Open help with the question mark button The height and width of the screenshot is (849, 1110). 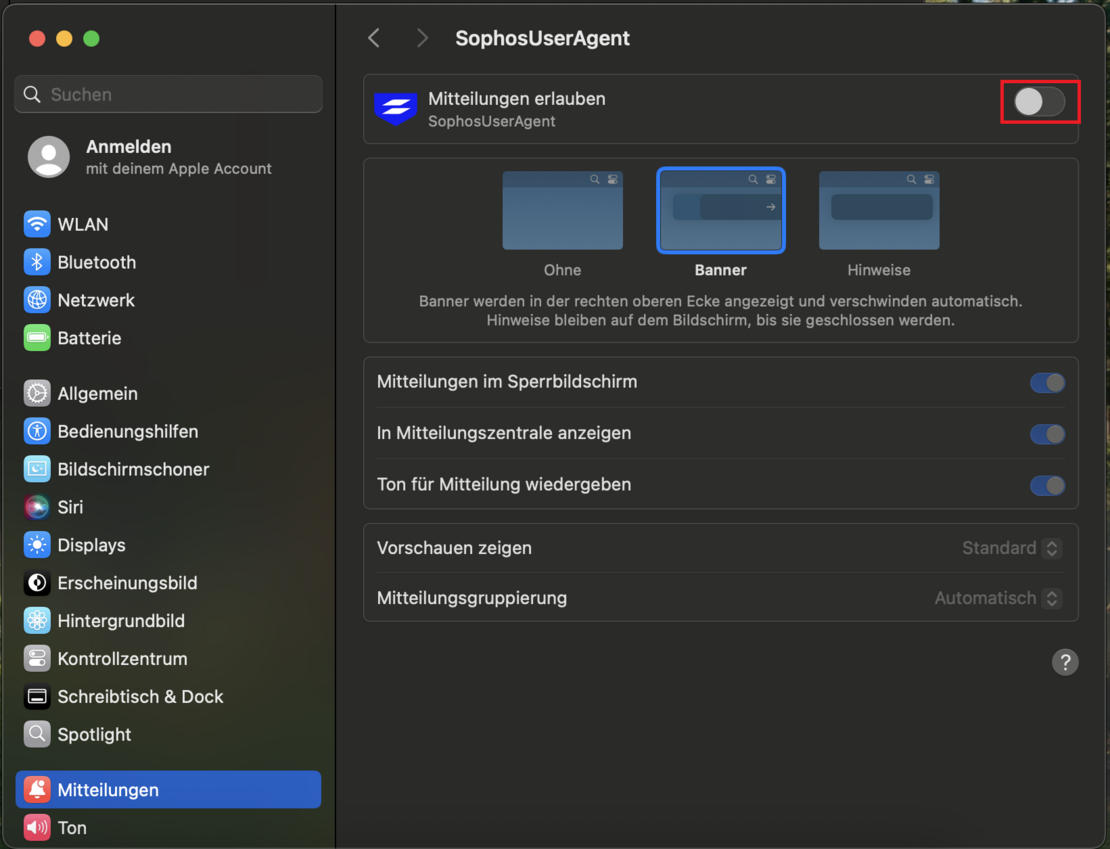point(1065,662)
